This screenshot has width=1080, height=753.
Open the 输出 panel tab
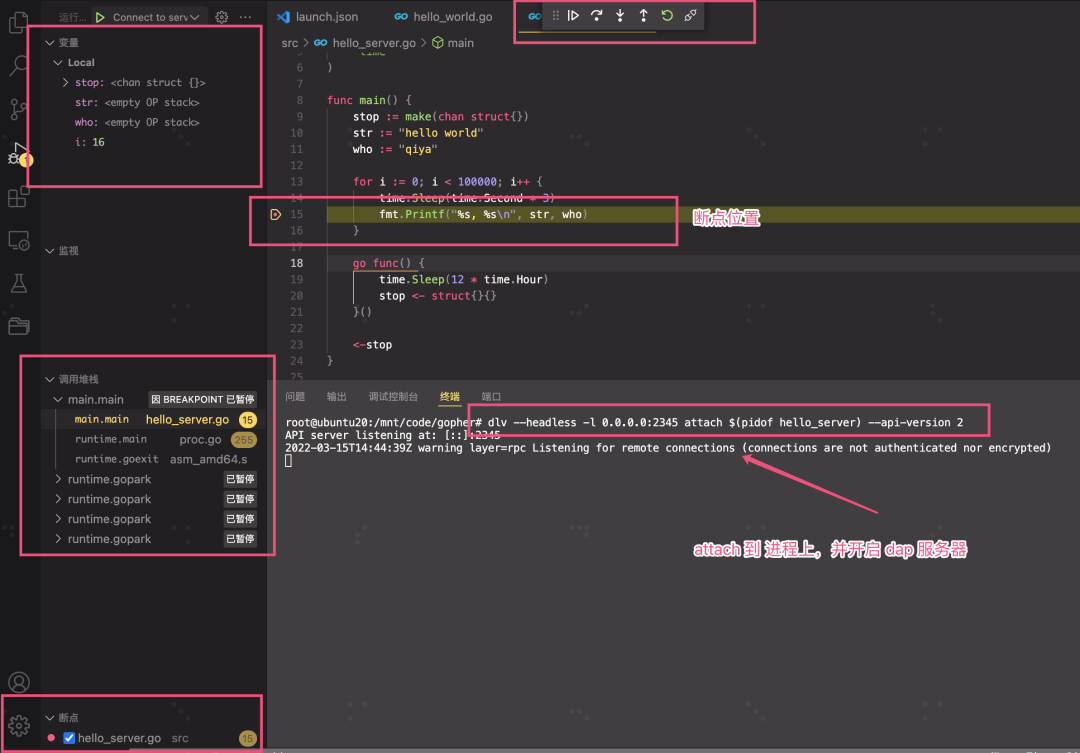(x=337, y=397)
